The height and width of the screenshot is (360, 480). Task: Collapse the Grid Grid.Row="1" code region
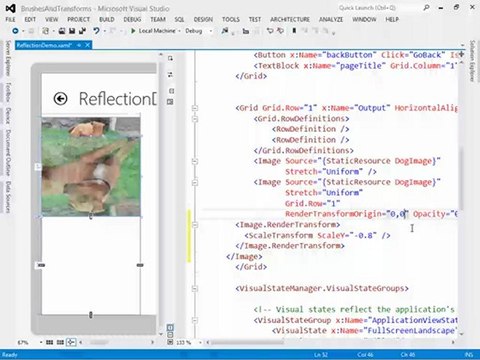[x=195, y=108]
